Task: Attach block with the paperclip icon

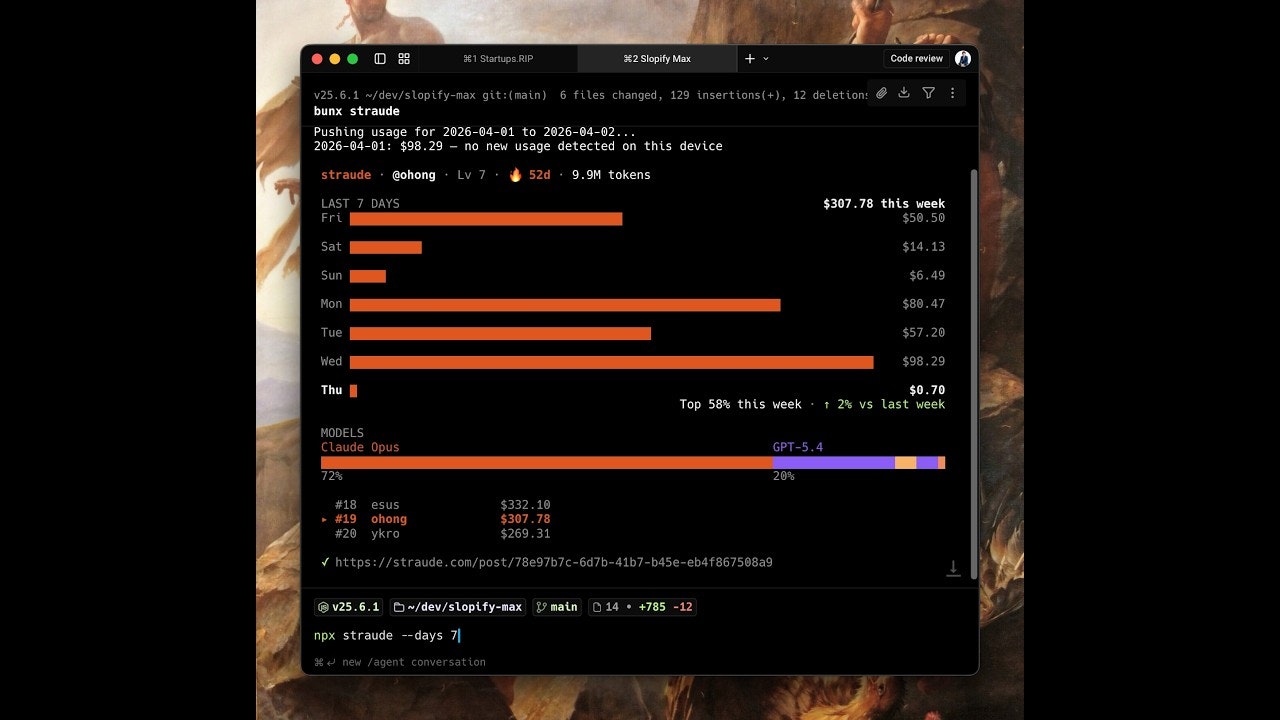Action: click(881, 93)
